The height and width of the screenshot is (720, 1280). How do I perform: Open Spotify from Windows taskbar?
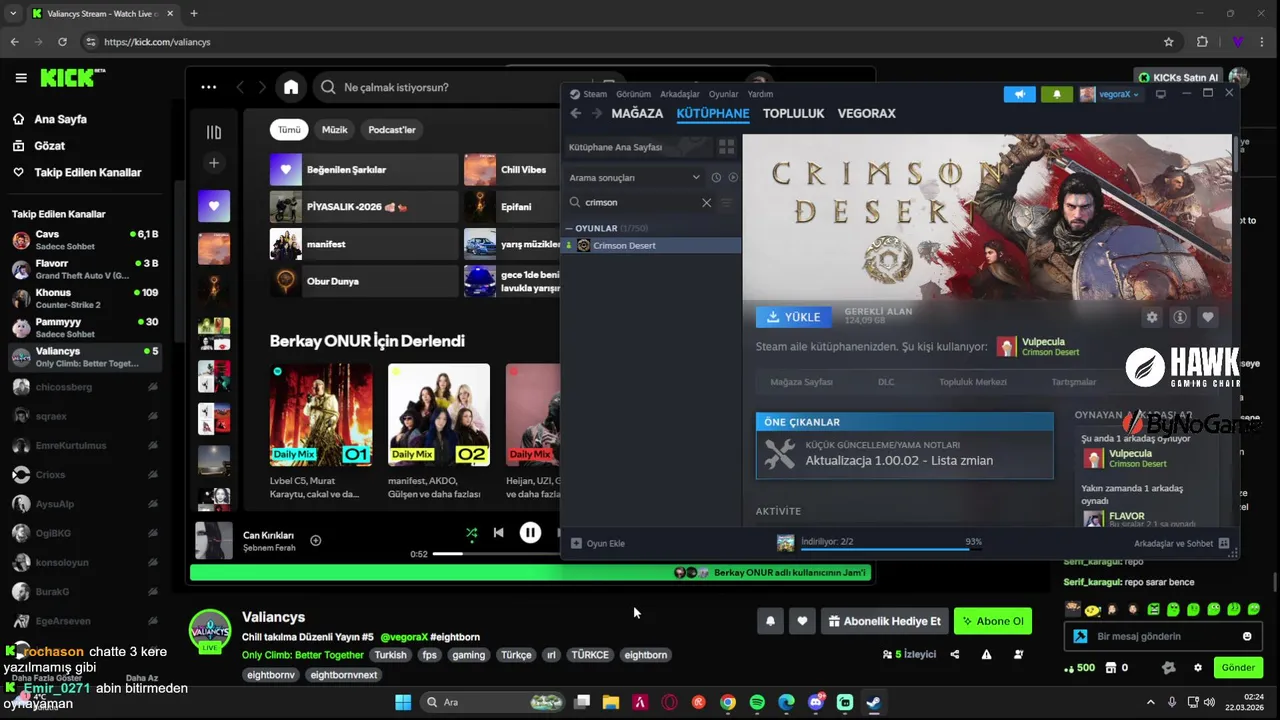tap(757, 703)
